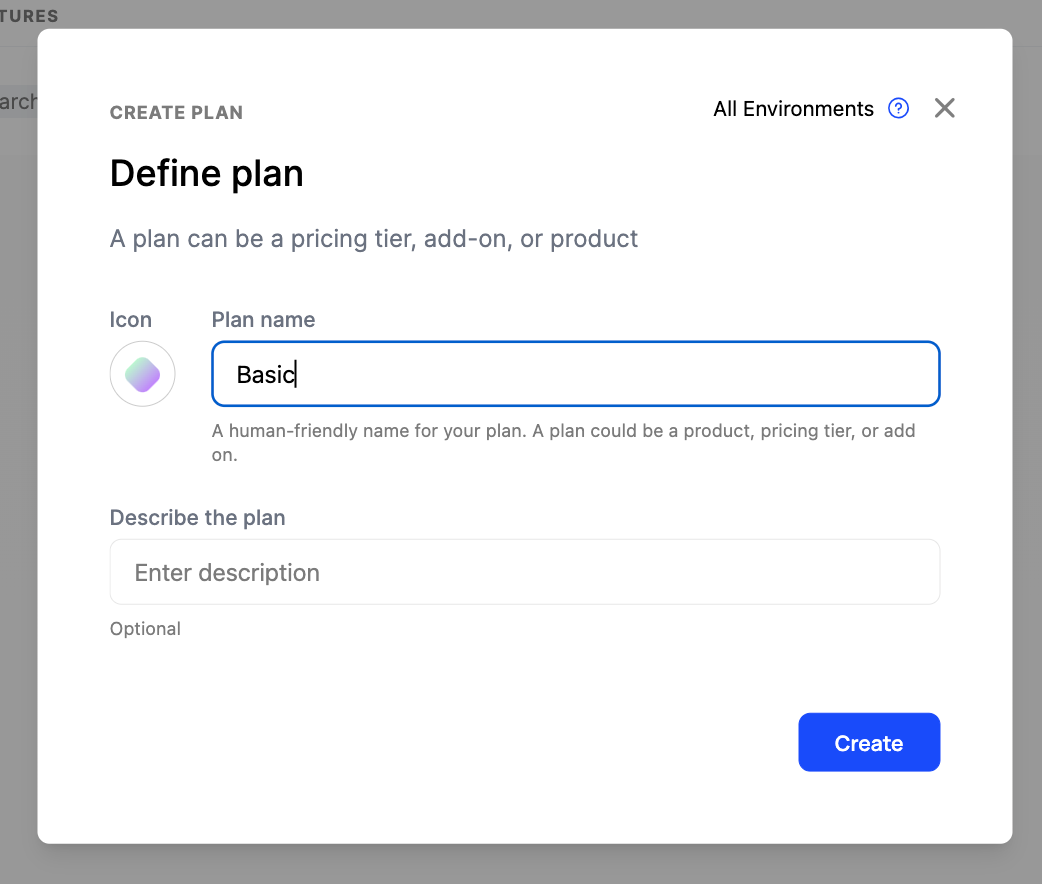Close the Create Plan dialog
The width and height of the screenshot is (1042, 884).
point(945,108)
